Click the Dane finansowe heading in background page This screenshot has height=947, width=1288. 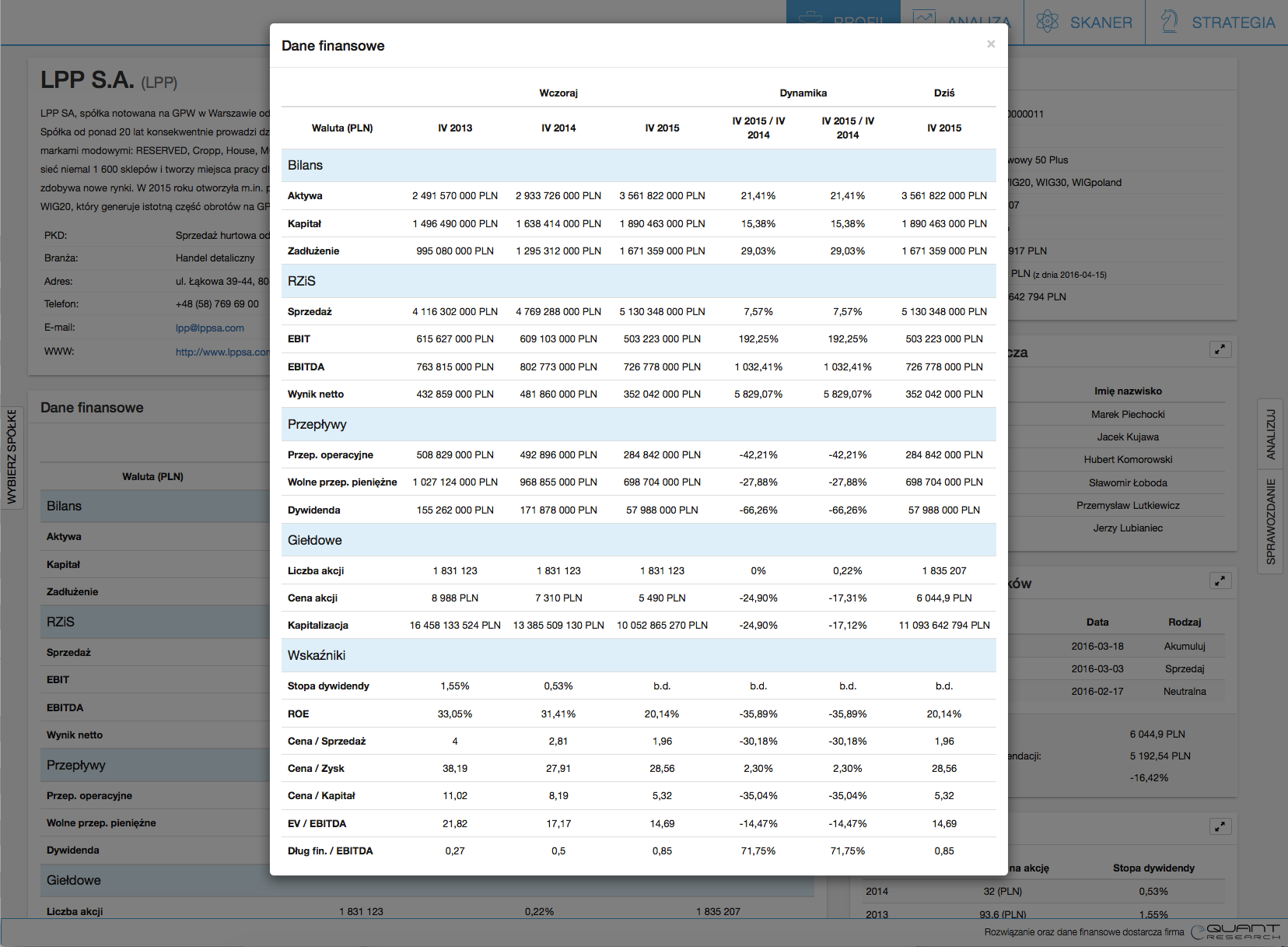click(x=92, y=408)
